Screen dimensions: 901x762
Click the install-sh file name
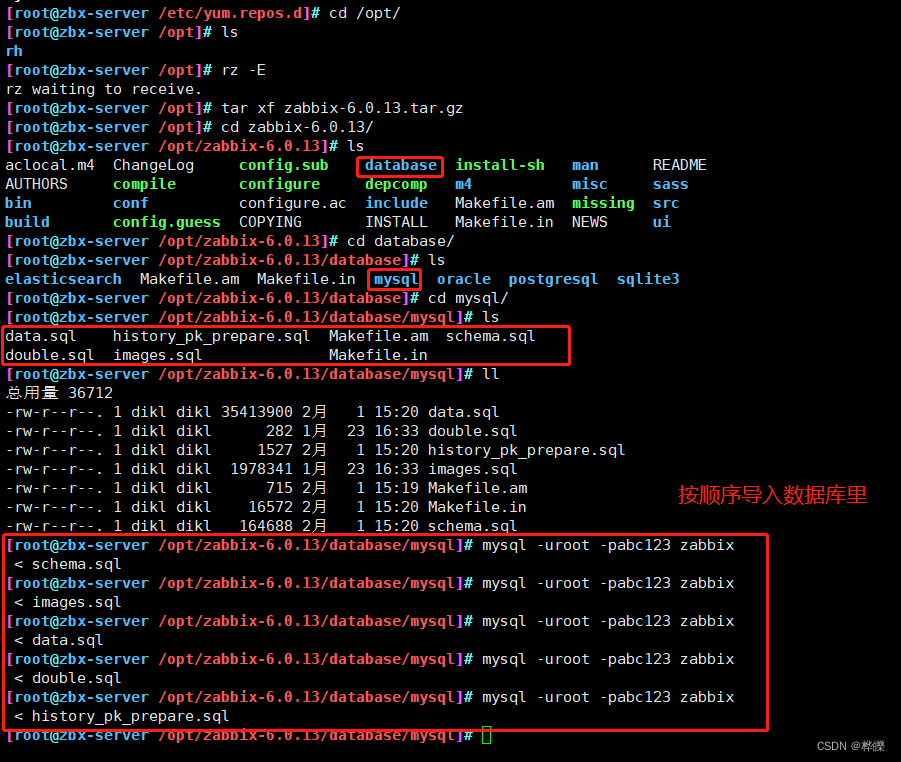(500, 166)
